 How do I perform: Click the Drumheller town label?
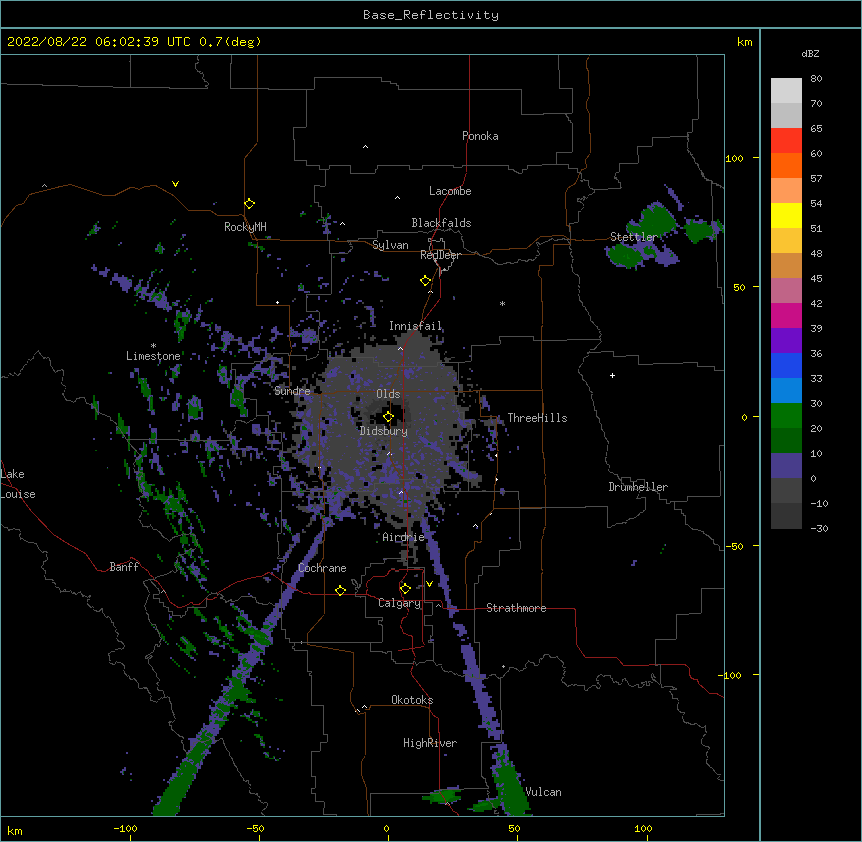(638, 487)
